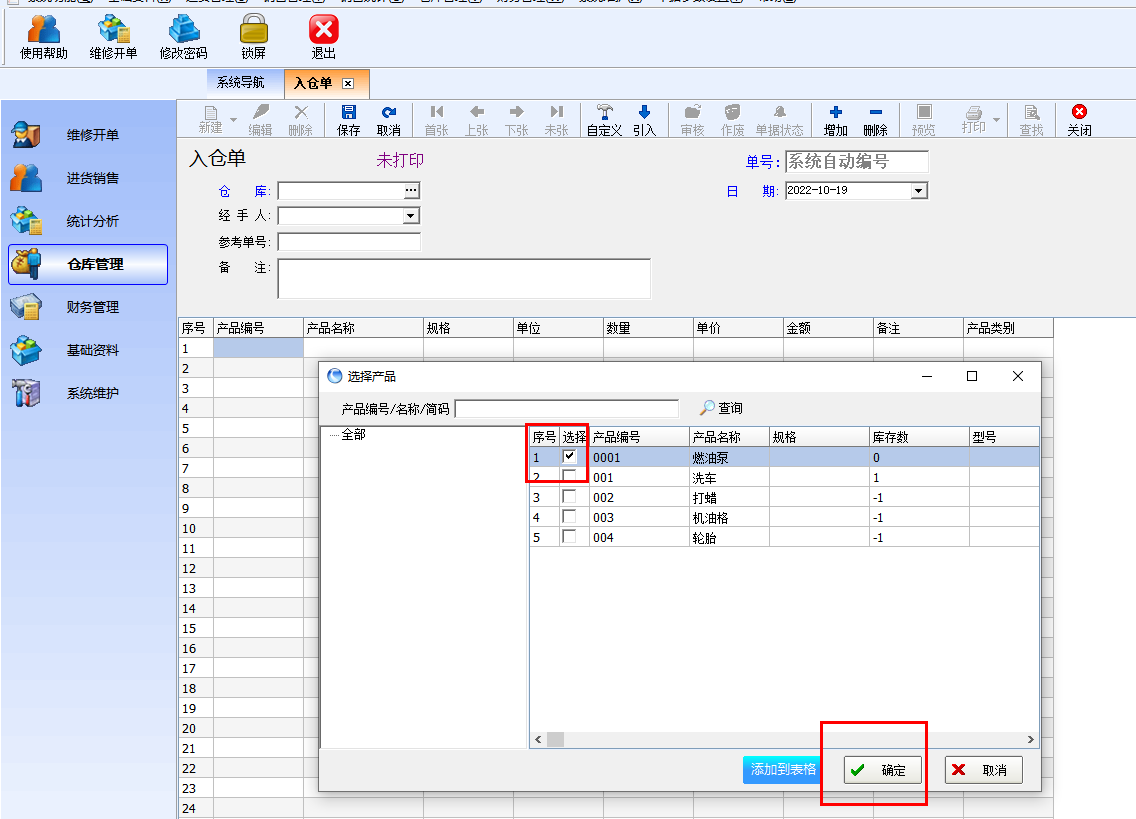
Task: Click the 确定 confirm button
Action: pos(882,770)
